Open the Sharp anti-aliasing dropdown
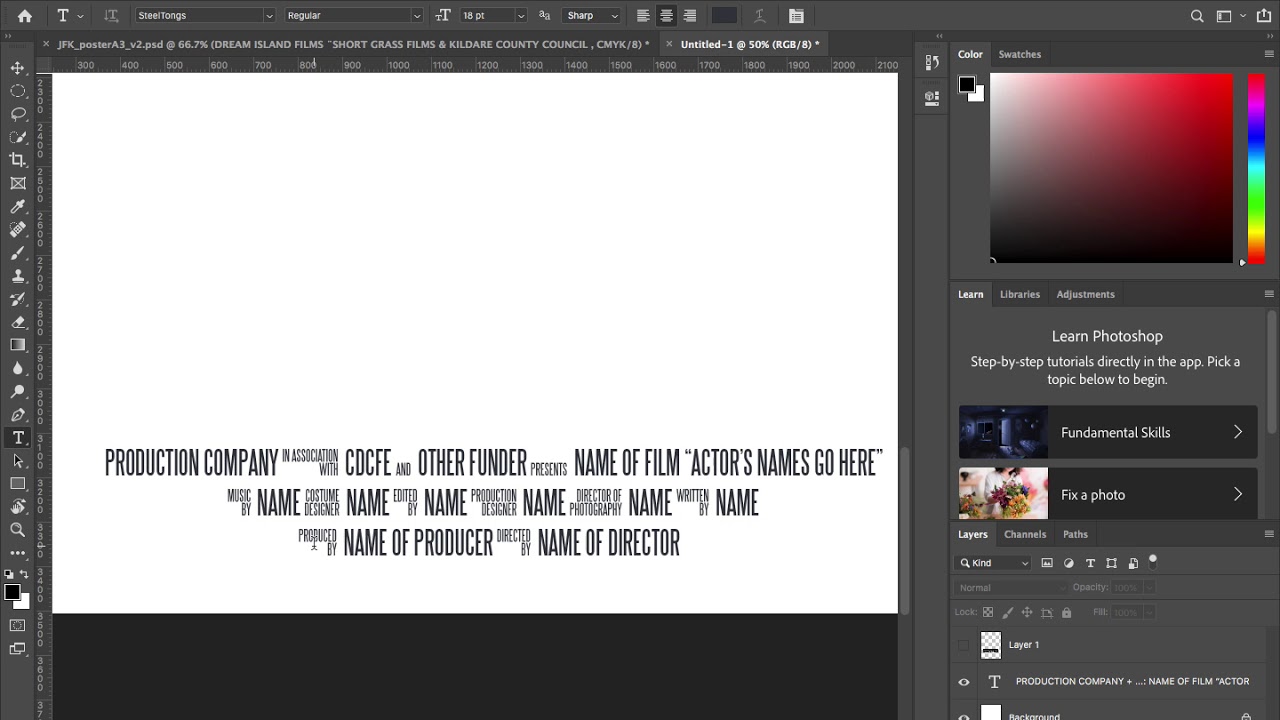1280x720 pixels. (x=592, y=16)
